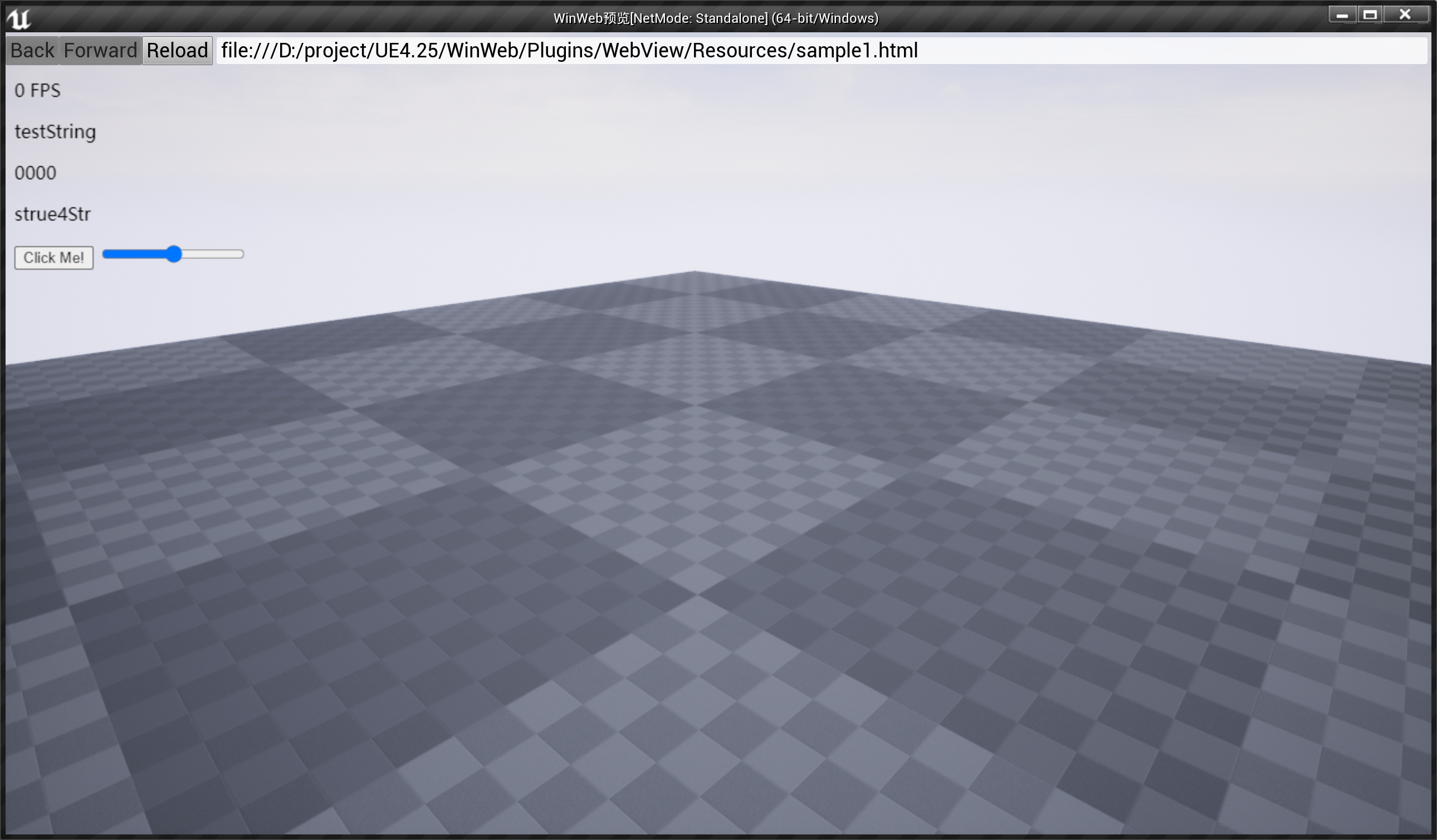1437x840 pixels.
Task: Maximize the WinWeb preview window
Action: click(1370, 15)
